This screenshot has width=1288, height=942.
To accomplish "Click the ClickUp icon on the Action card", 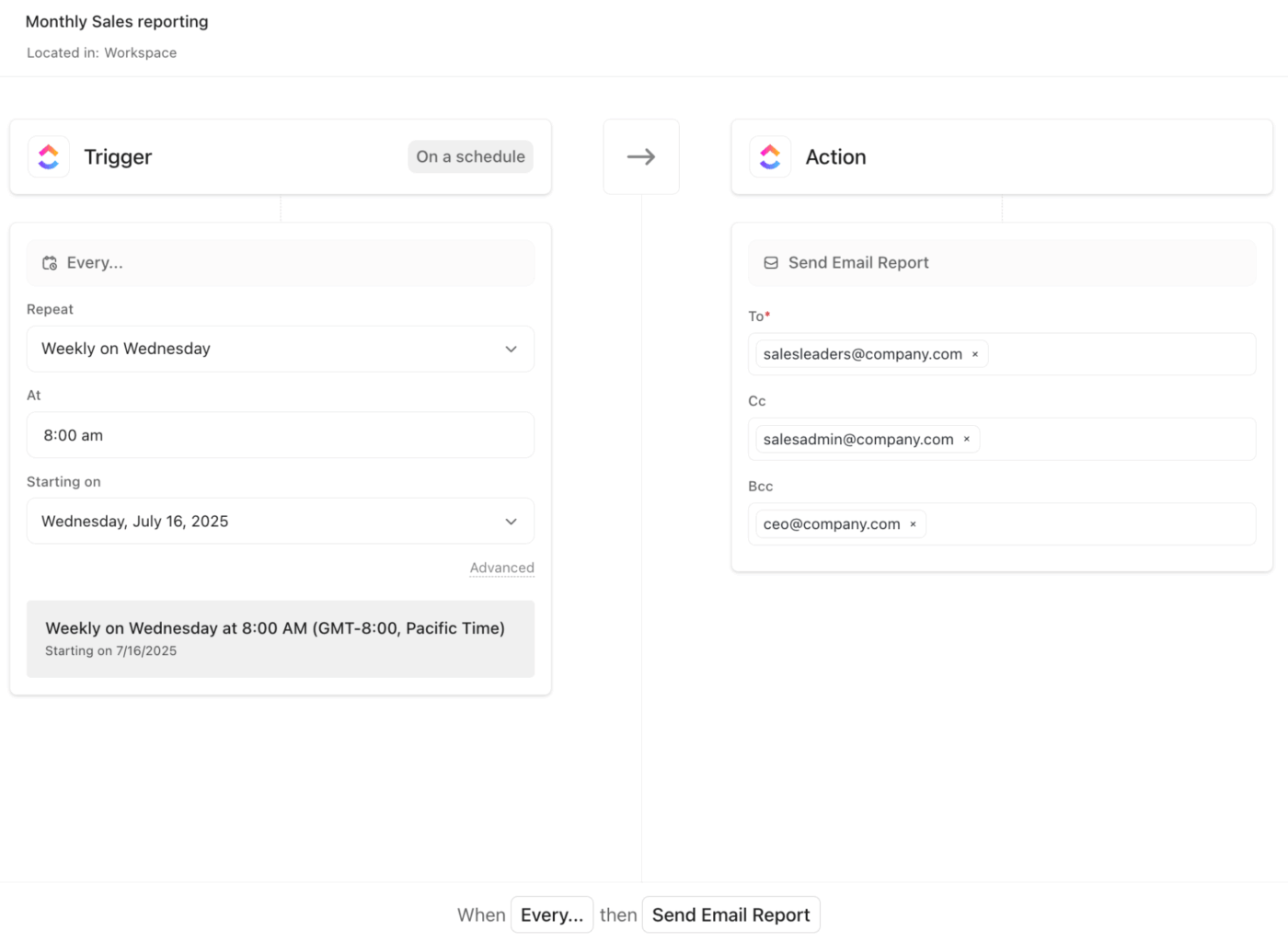I will (770, 156).
